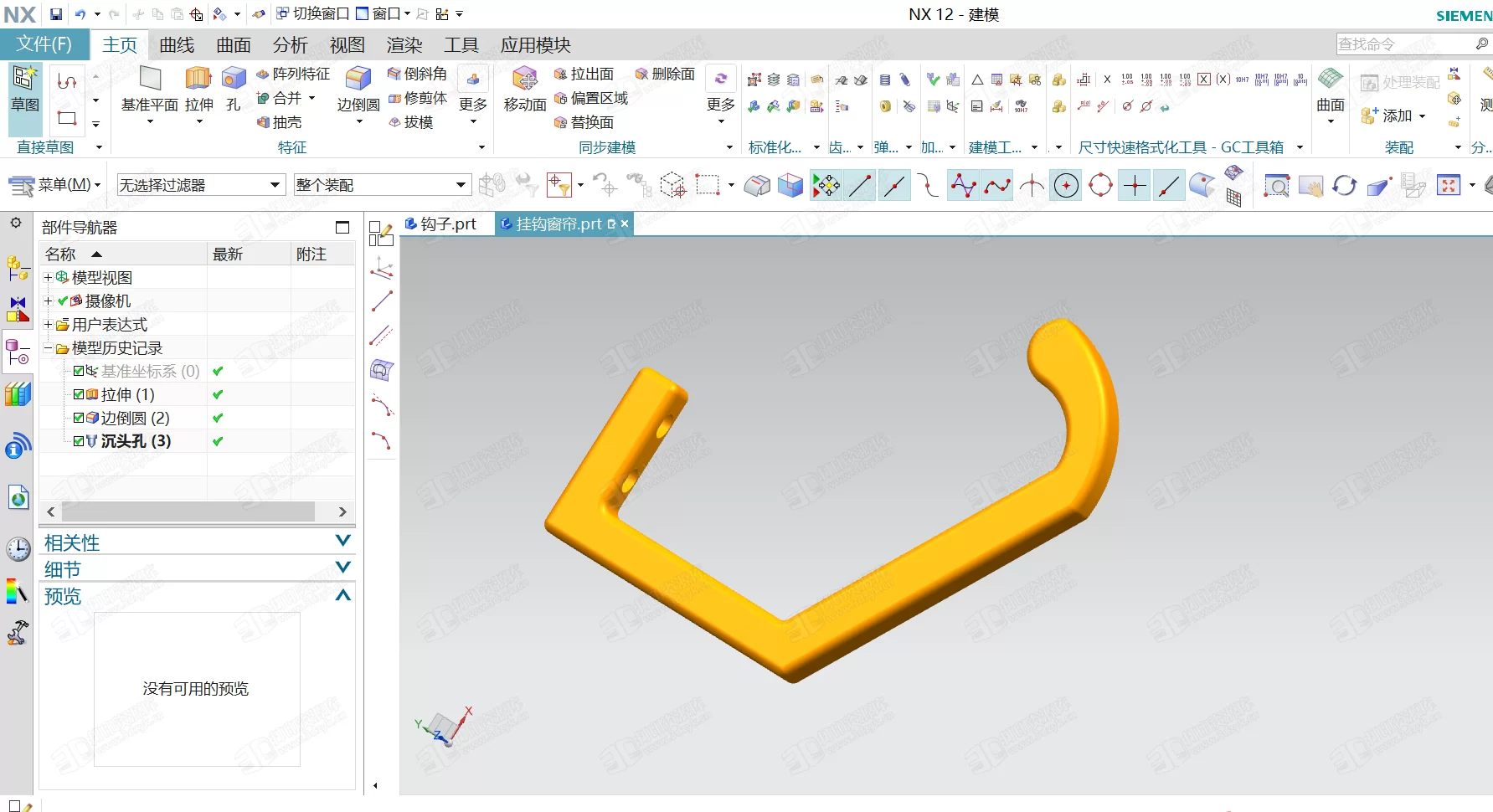The width and height of the screenshot is (1493, 812).
Task: Click the navigator horizontal scrollbar
Action: click(188, 511)
